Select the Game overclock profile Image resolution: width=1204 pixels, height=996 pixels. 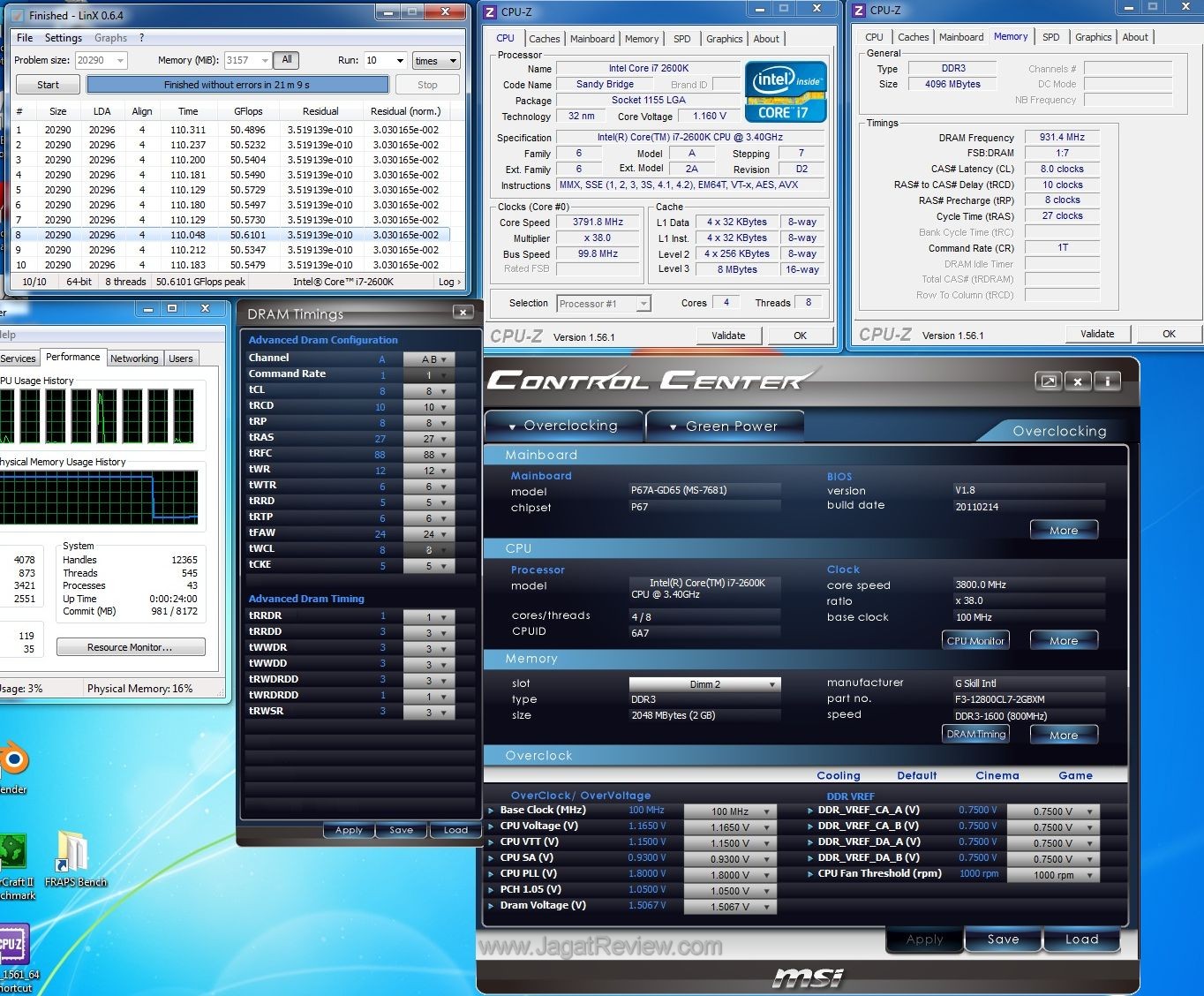[1075, 775]
